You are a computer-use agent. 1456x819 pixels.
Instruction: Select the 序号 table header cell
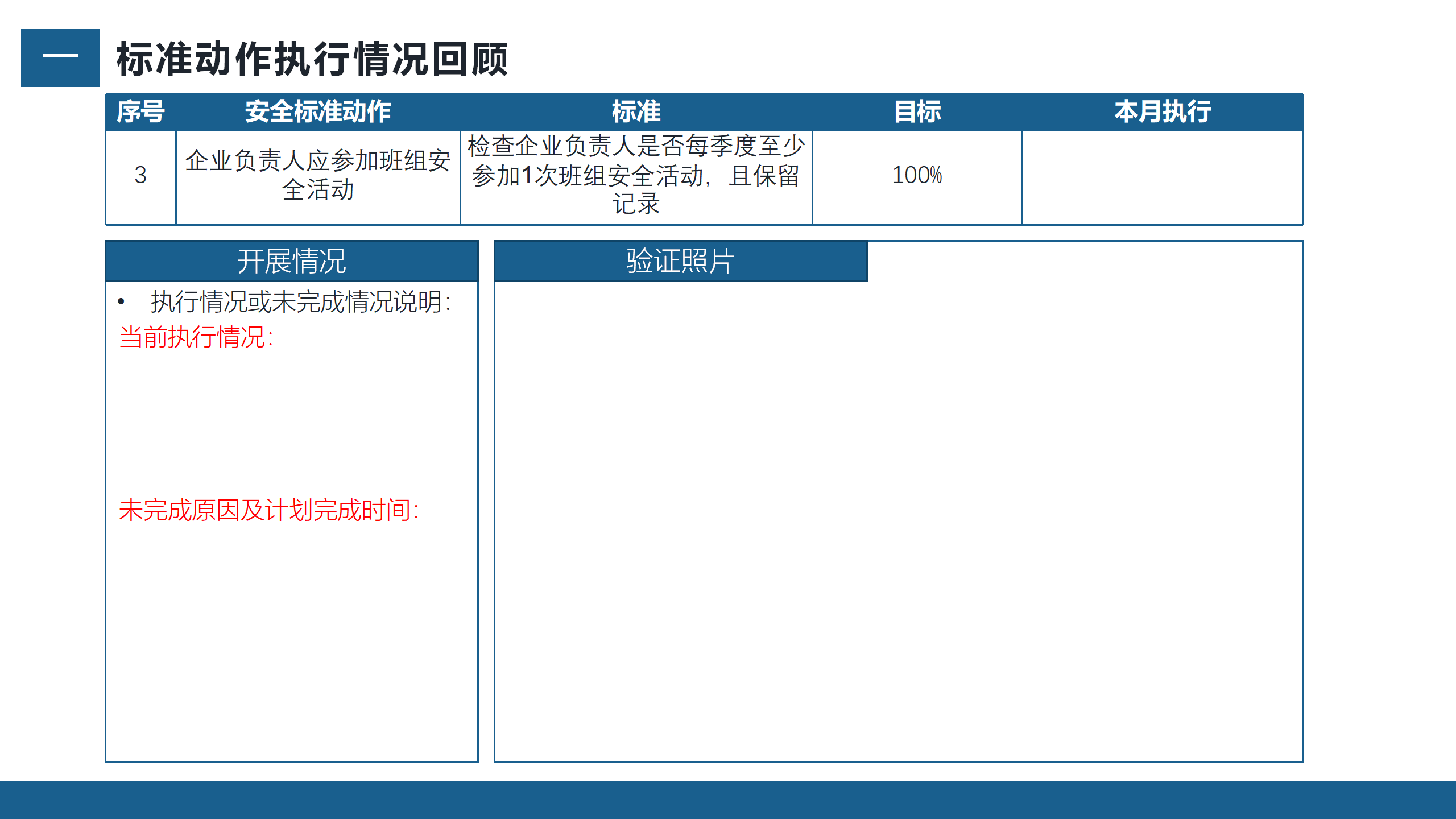point(140,111)
